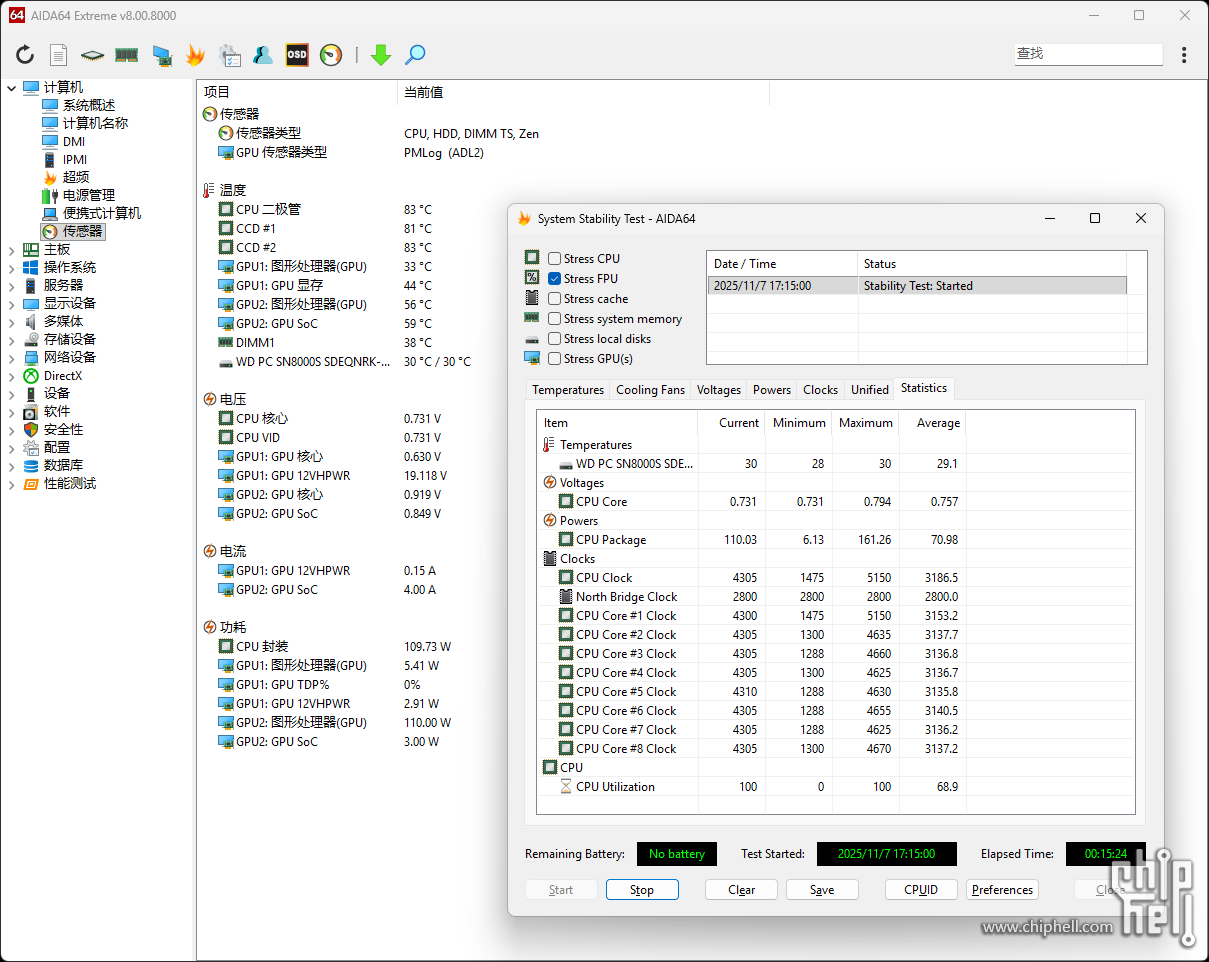Switch to the Cooling Fans tab
Screen dimensions: 1209x962
coord(650,390)
